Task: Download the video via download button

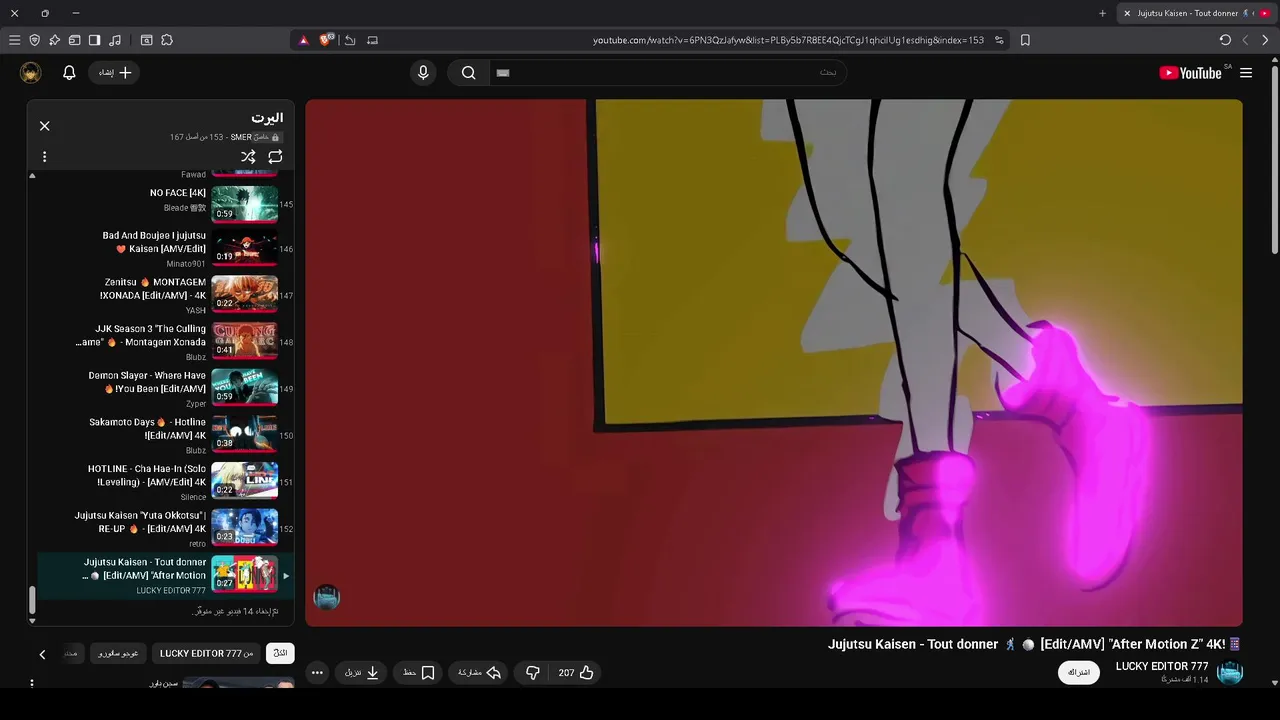Action: [x=362, y=673]
